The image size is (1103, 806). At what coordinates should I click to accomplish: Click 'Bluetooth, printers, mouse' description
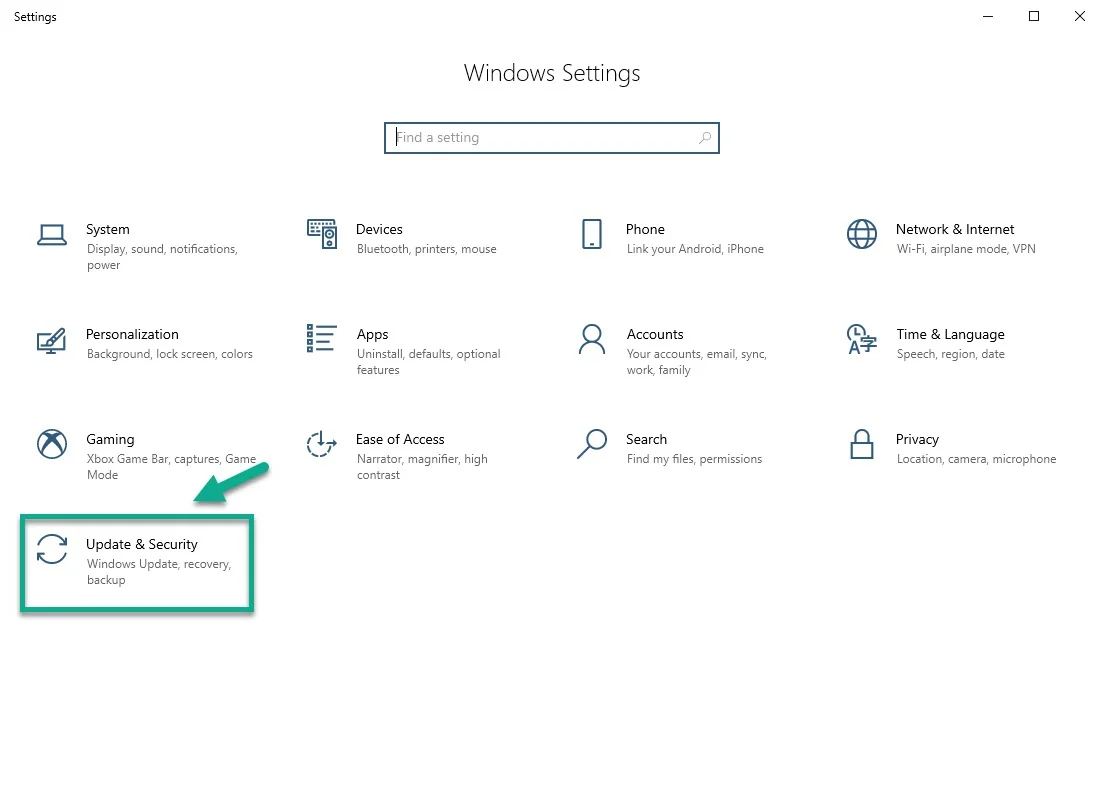426,249
